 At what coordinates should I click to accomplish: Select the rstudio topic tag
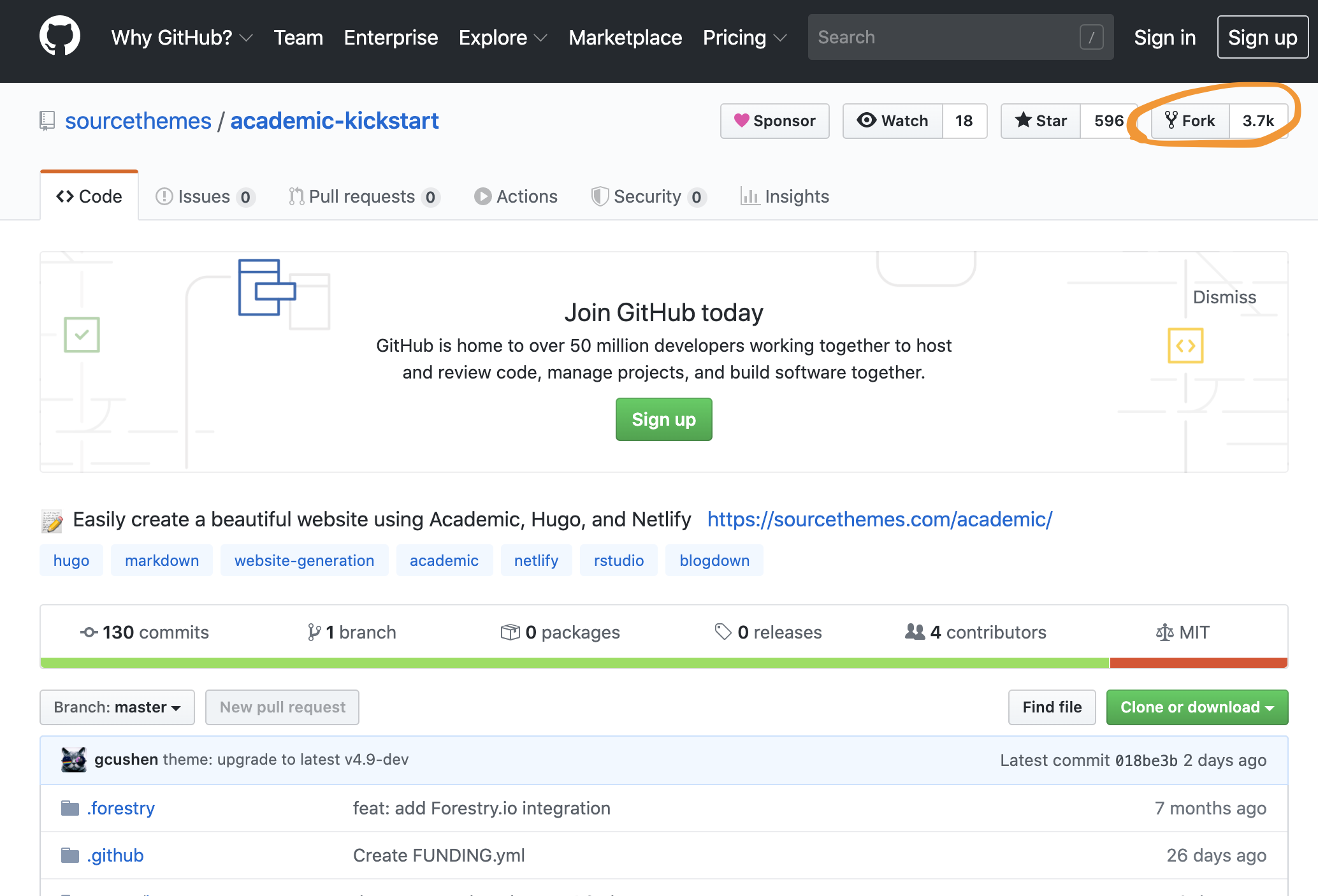click(x=619, y=560)
